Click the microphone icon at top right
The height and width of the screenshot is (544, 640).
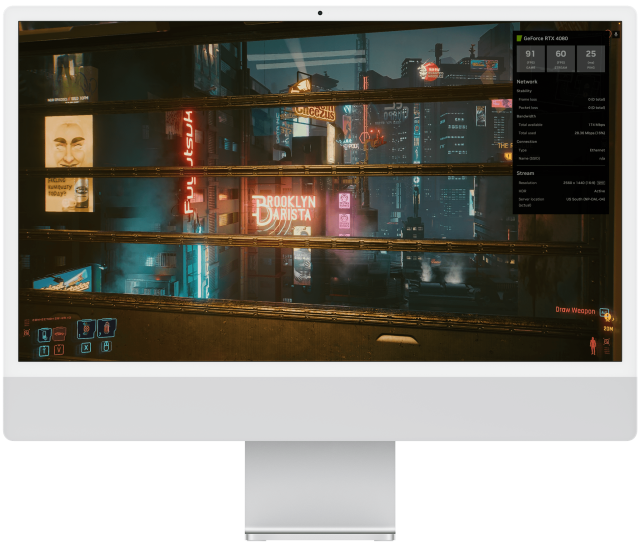tap(615, 35)
